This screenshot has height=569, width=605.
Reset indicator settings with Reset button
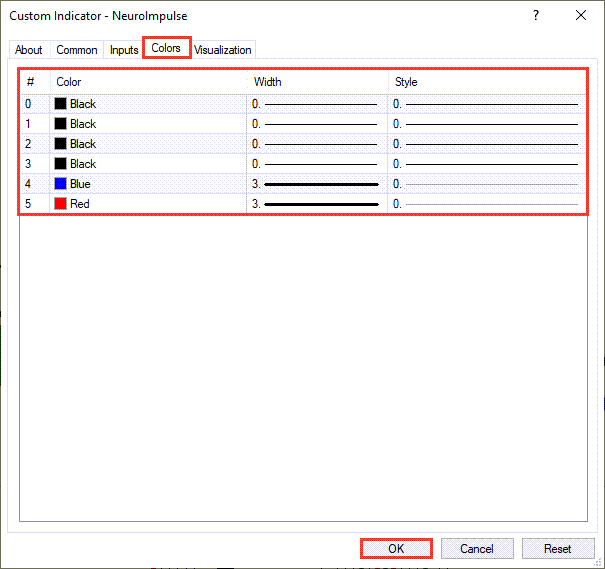(557, 548)
